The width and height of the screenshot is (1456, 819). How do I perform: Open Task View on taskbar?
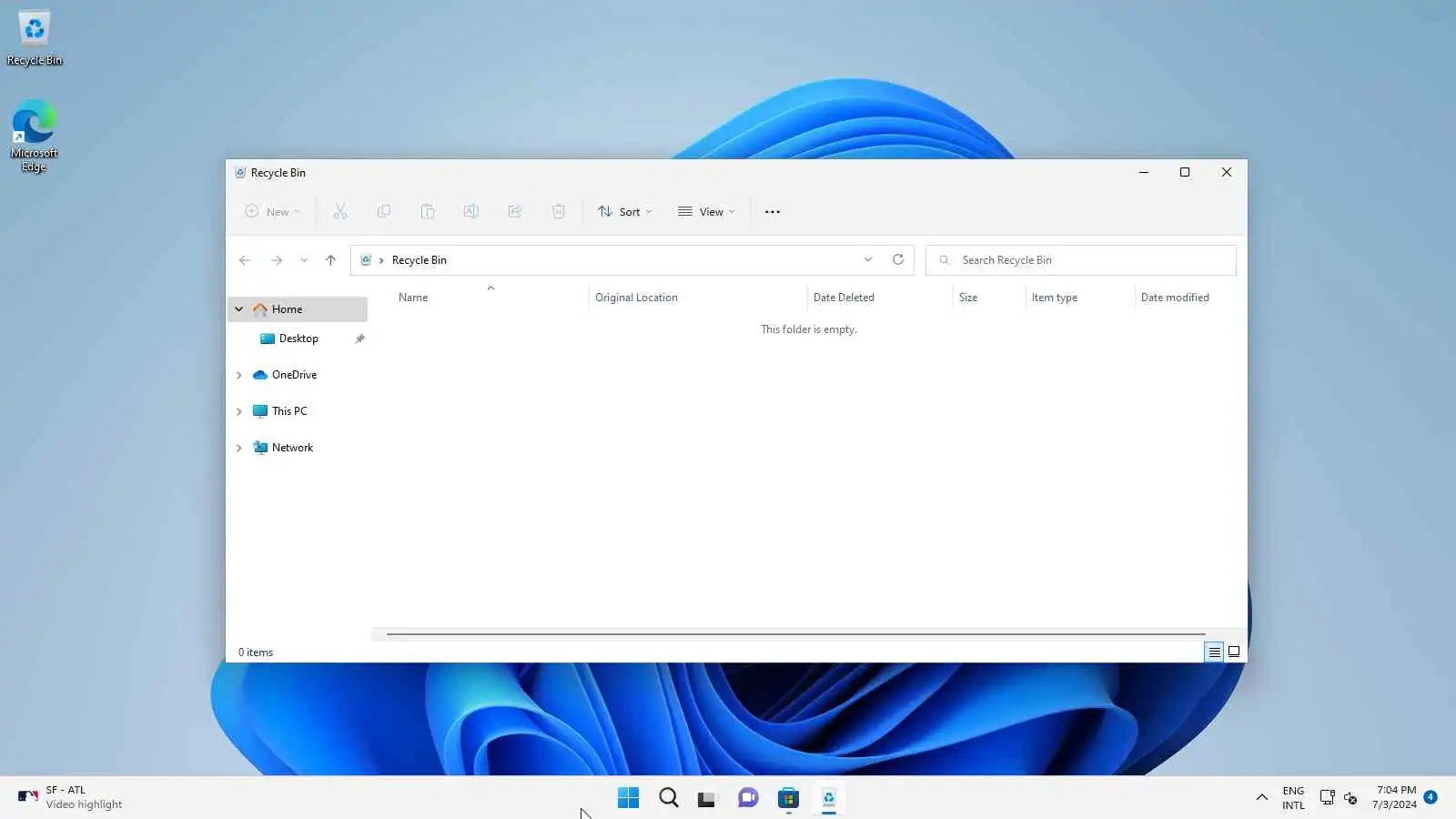pyautogui.click(x=708, y=798)
